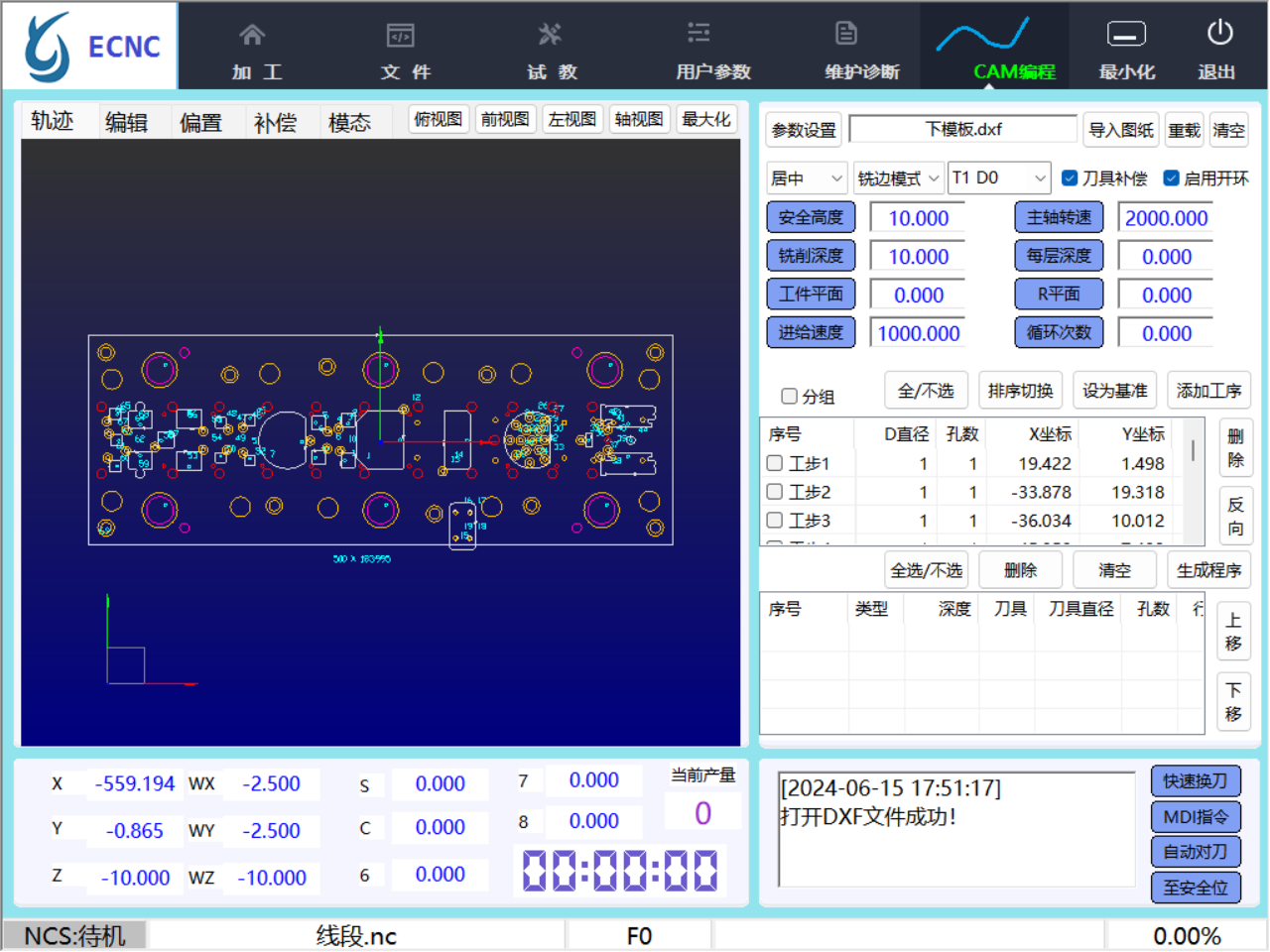Open 用户参数 settings icon

[698, 34]
